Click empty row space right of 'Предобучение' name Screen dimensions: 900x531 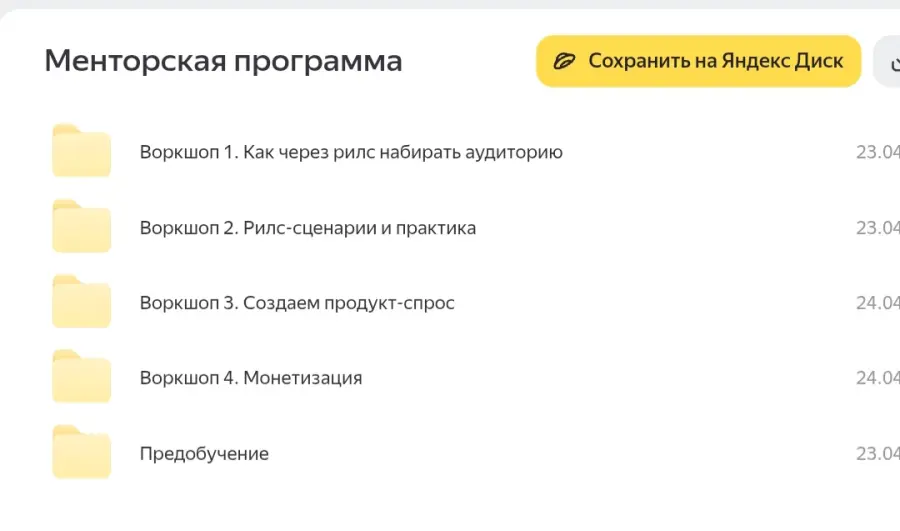pos(560,454)
